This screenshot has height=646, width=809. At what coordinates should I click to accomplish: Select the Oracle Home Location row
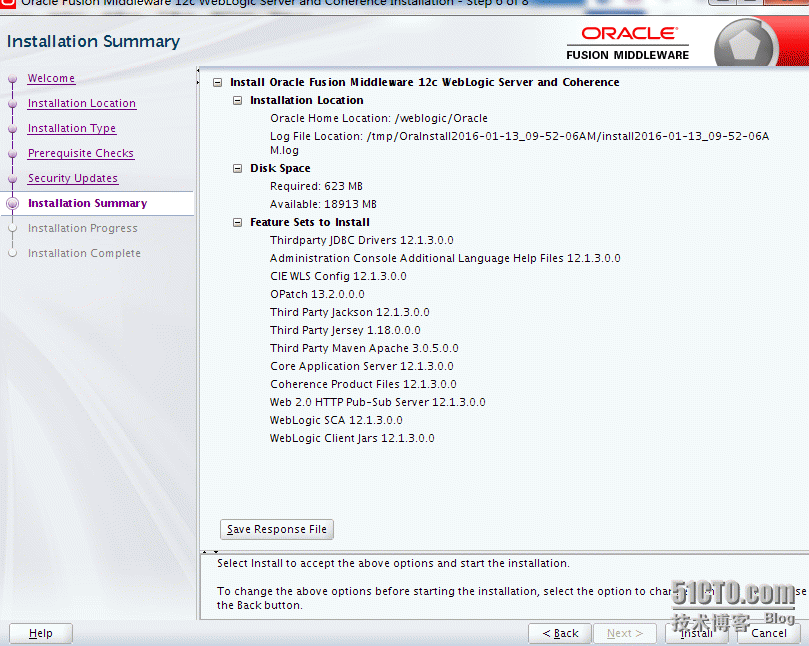click(379, 118)
